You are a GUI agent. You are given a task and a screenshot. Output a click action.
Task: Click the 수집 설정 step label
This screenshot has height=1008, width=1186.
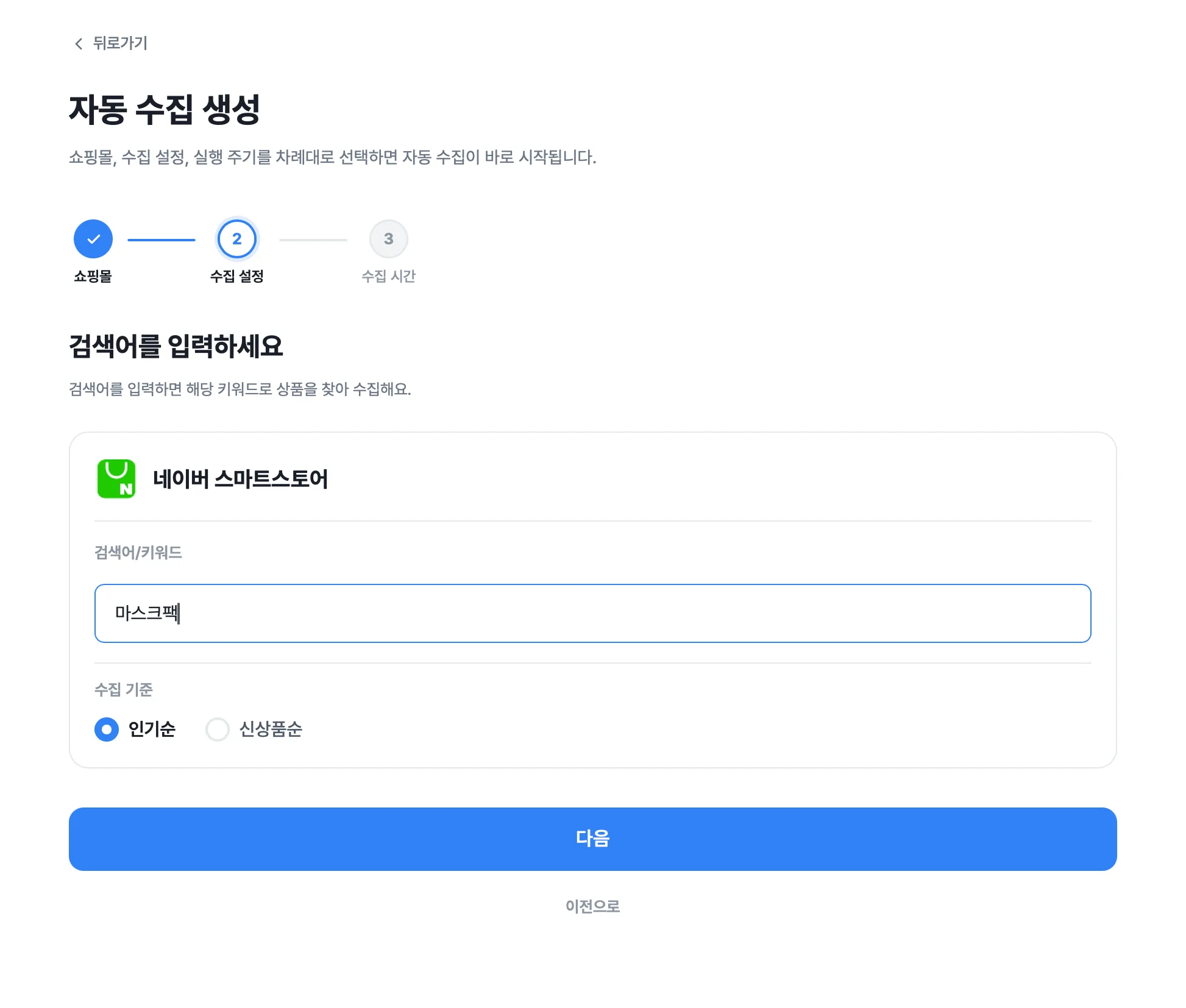pyautogui.click(x=237, y=276)
